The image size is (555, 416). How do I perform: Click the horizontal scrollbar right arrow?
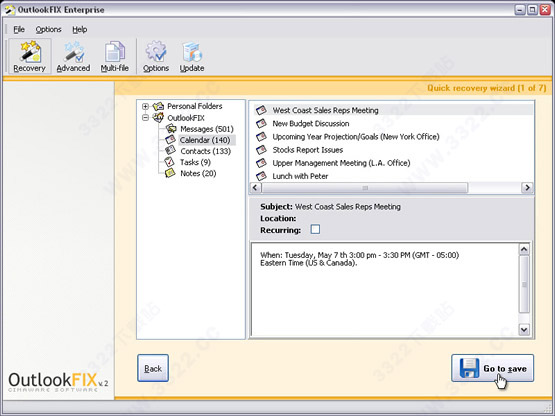click(x=527, y=188)
